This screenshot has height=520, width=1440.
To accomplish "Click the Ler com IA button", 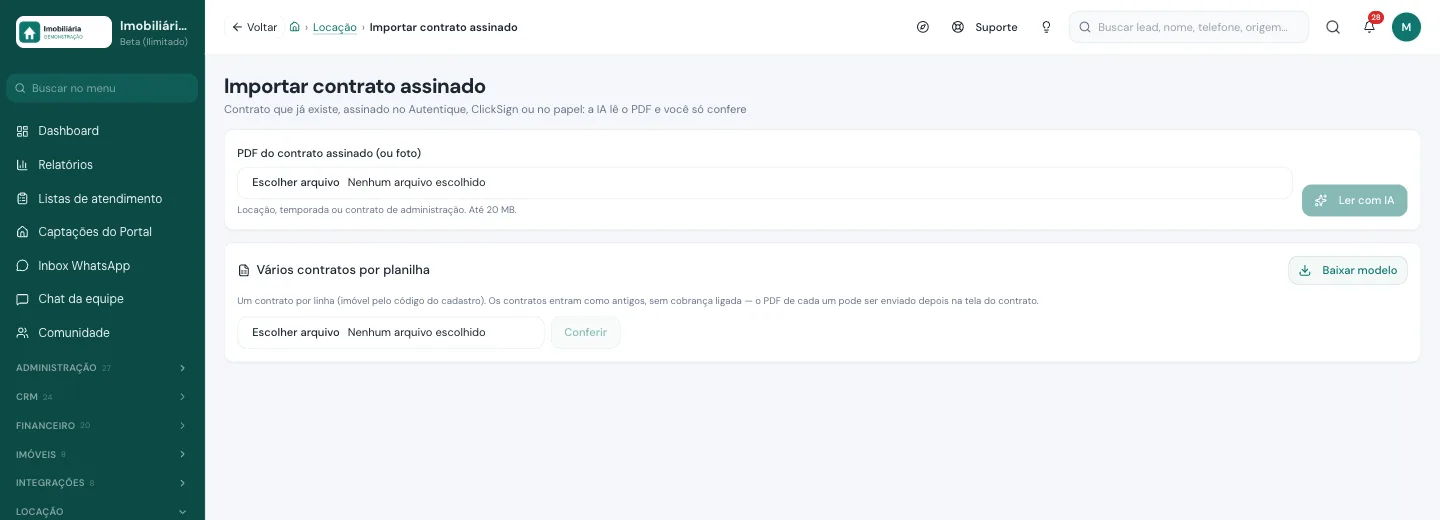I will (1354, 200).
